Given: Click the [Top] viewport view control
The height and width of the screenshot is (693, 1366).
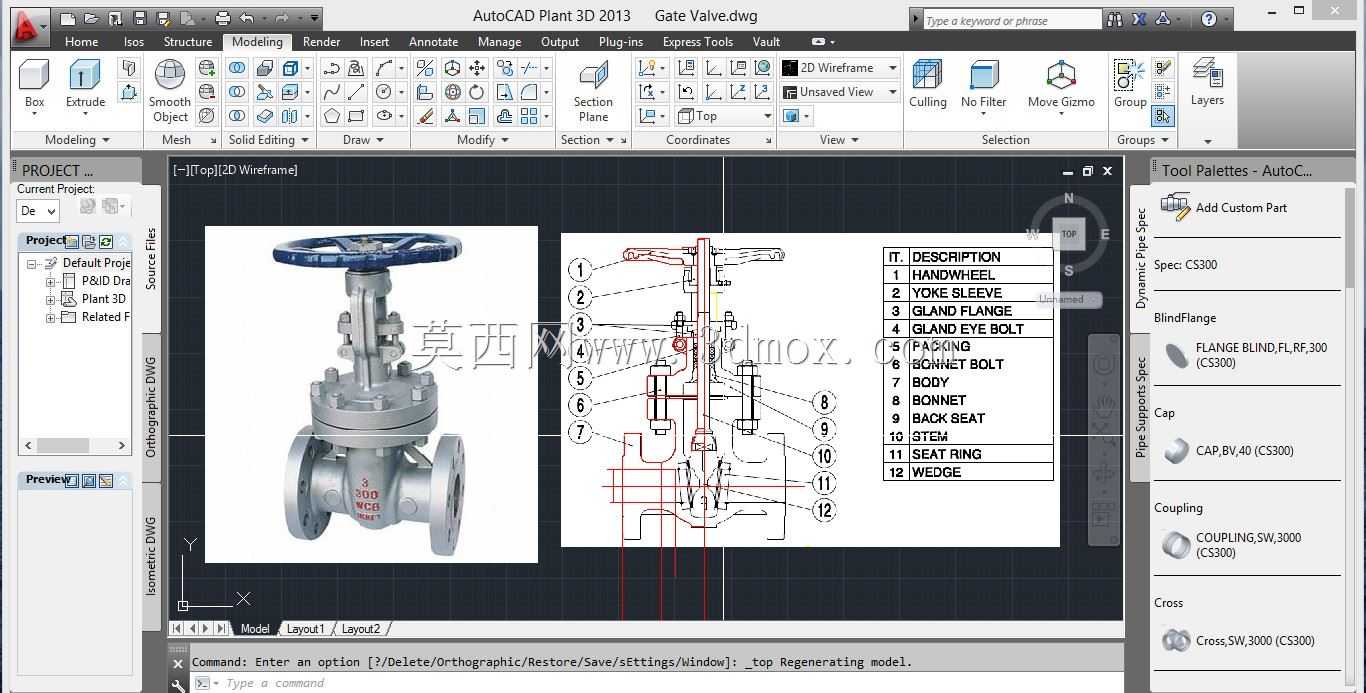Looking at the screenshot, I should tap(204, 170).
